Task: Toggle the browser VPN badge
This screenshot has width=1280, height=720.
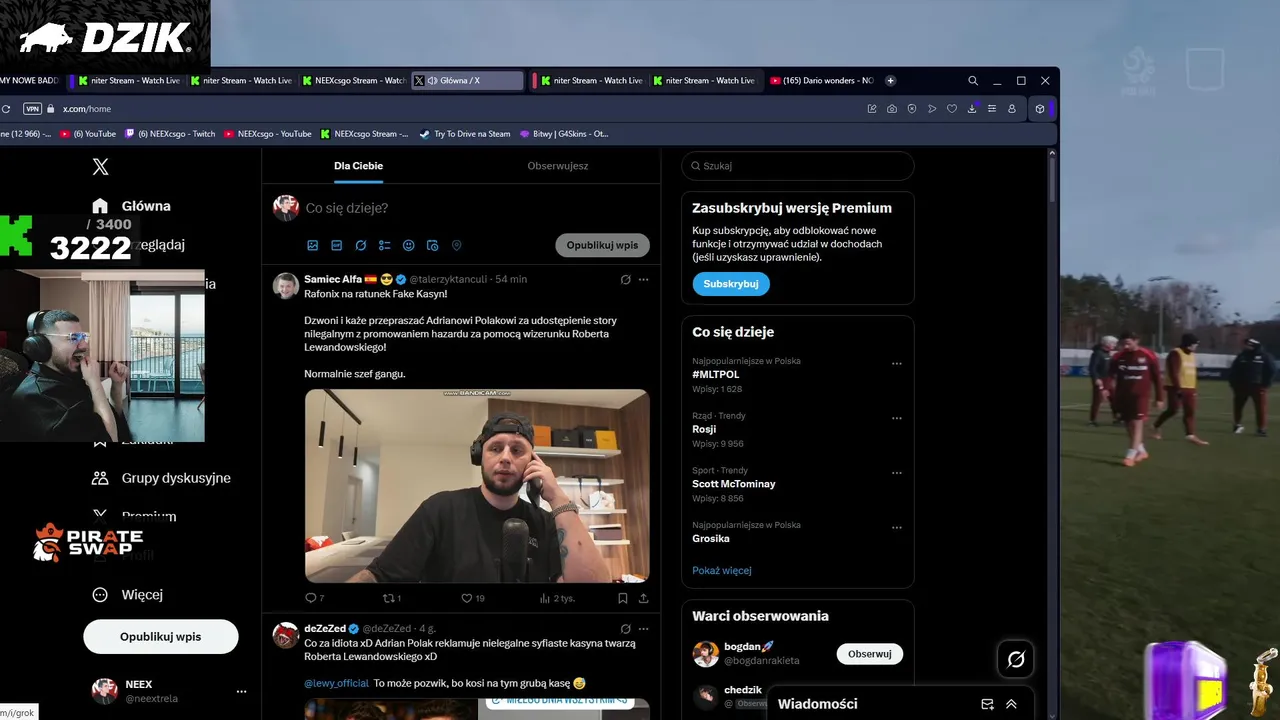Action: [32, 108]
